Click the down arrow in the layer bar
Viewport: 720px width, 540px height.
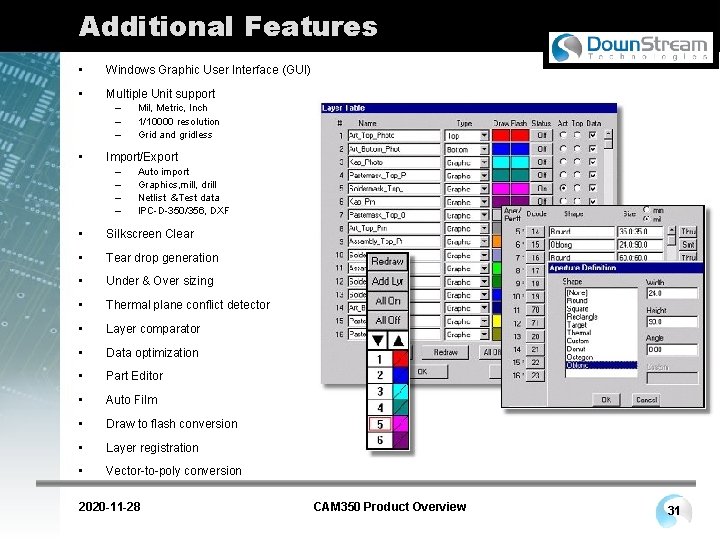point(378,341)
